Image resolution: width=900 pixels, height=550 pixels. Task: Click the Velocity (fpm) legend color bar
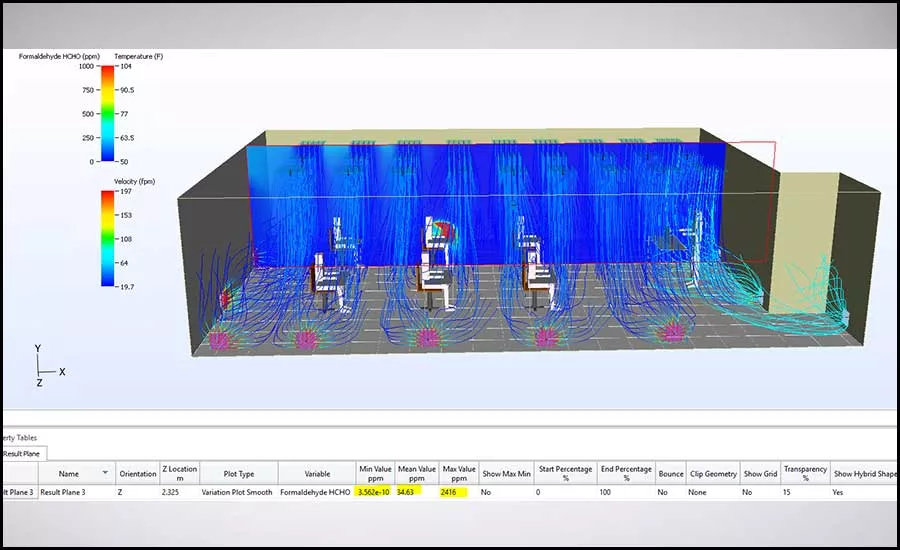click(107, 238)
